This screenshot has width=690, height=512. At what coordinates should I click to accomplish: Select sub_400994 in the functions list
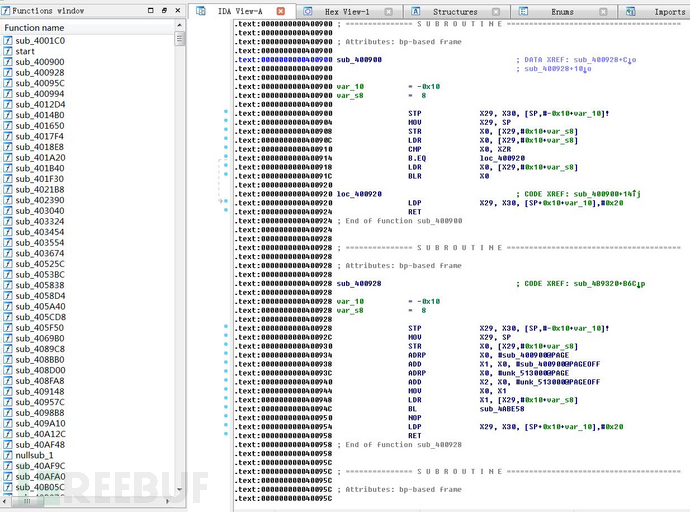tap(40, 94)
